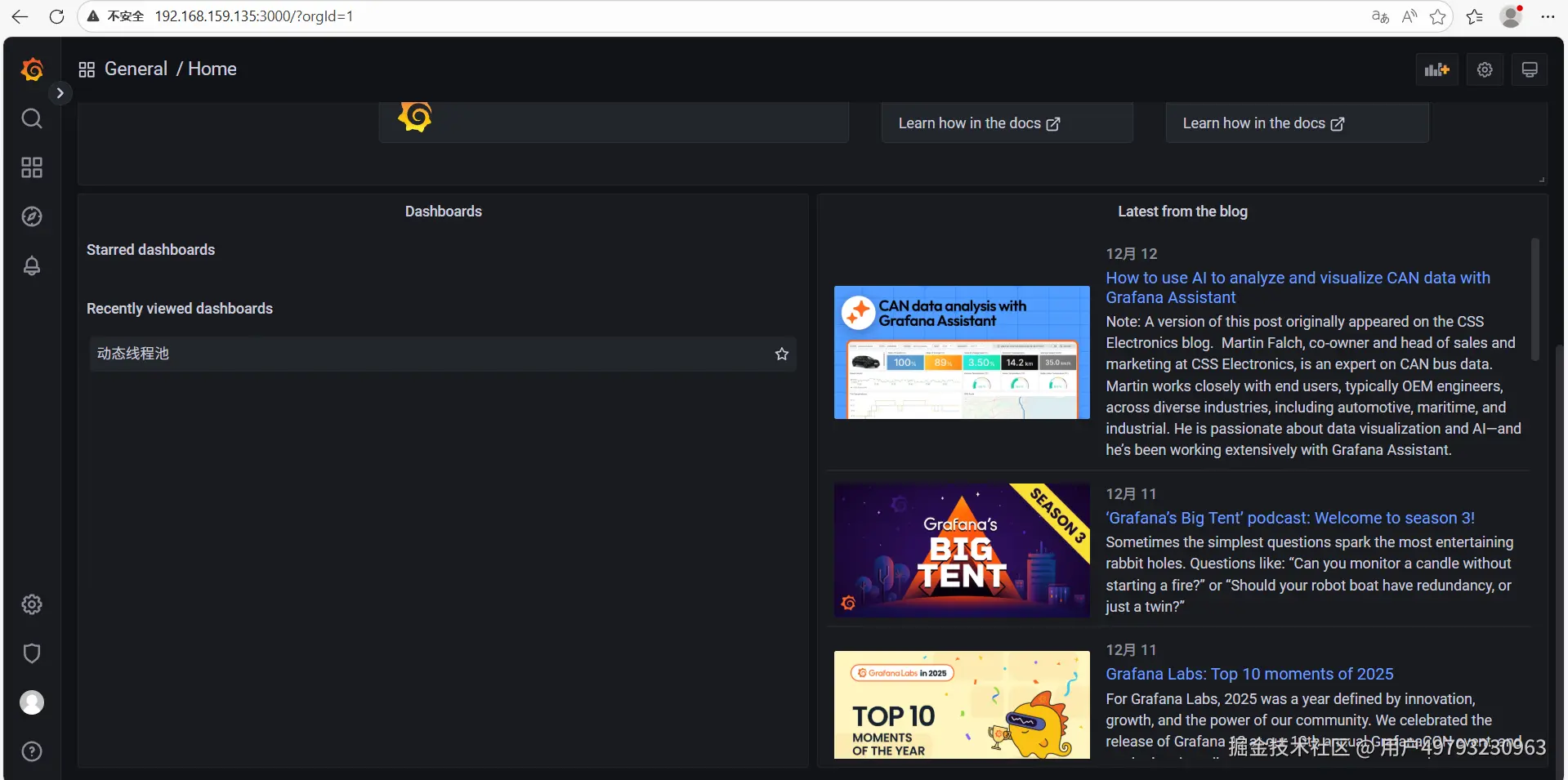The image size is (1568, 780).
Task: Open the first Learn how in the docs link
Action: [x=979, y=123]
